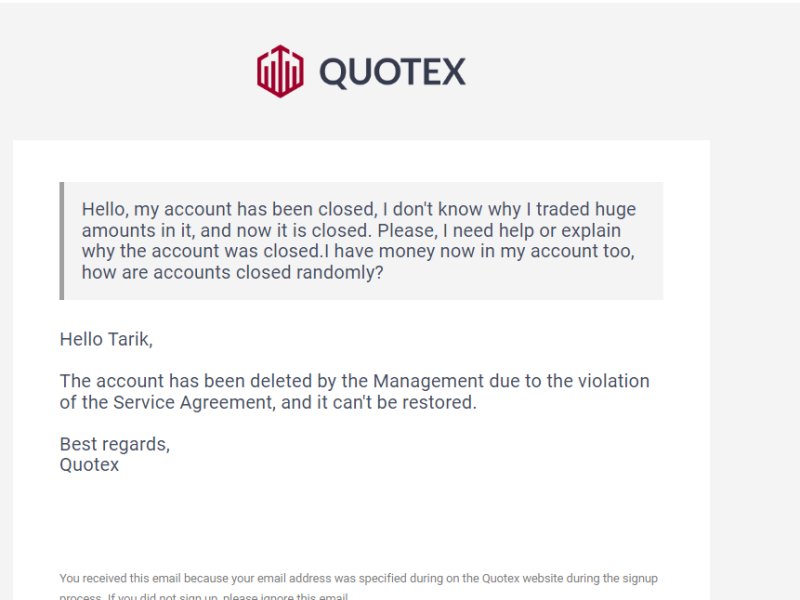Click the QUOTEX wordmark in header
Screen dimensions: 800x600
tap(392, 72)
